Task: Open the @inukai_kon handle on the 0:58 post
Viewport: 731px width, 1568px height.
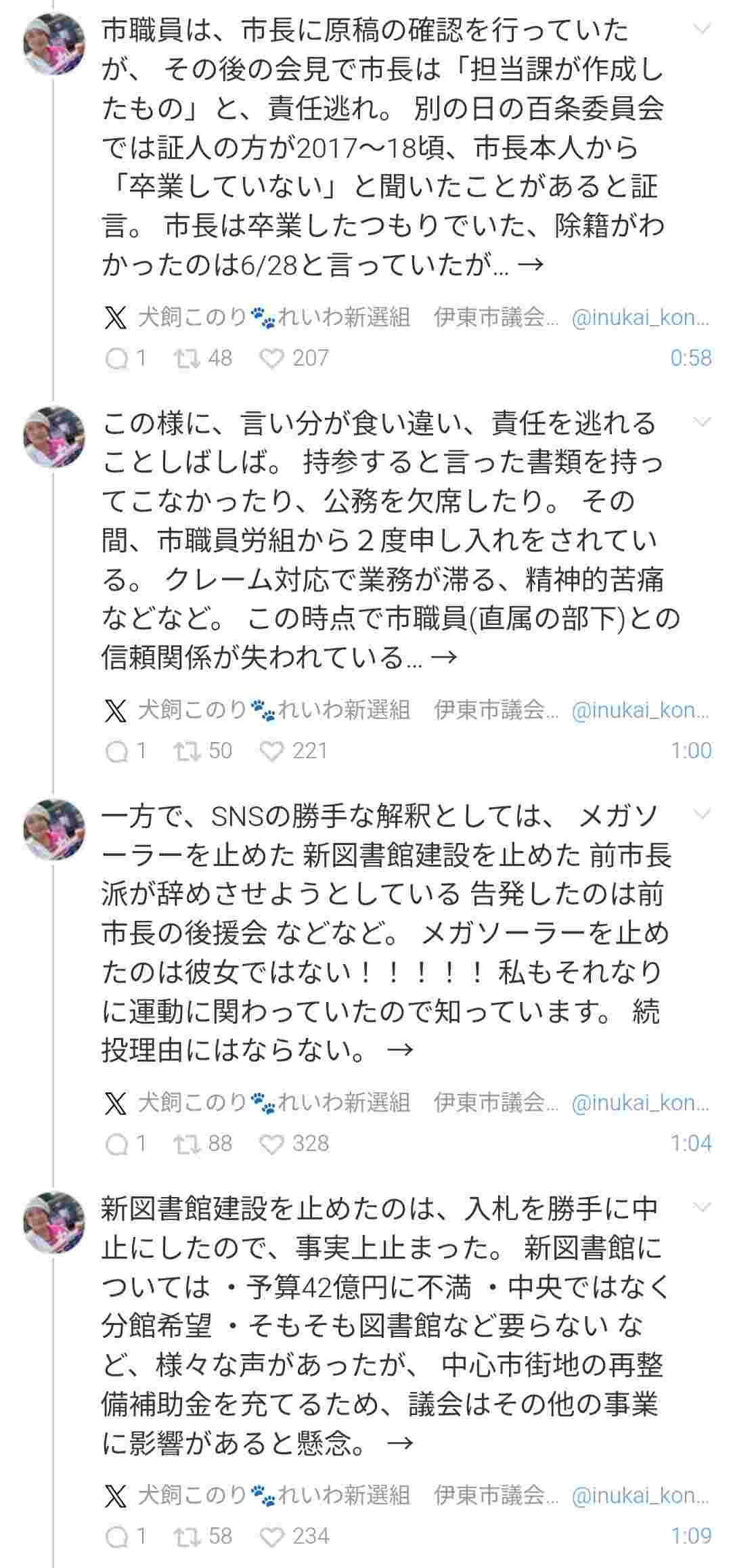Action: [x=640, y=318]
